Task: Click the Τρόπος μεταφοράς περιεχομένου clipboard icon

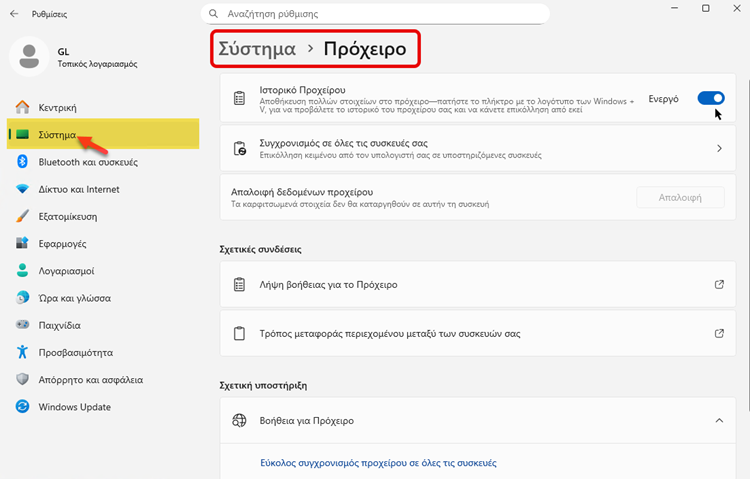Action: point(239,333)
